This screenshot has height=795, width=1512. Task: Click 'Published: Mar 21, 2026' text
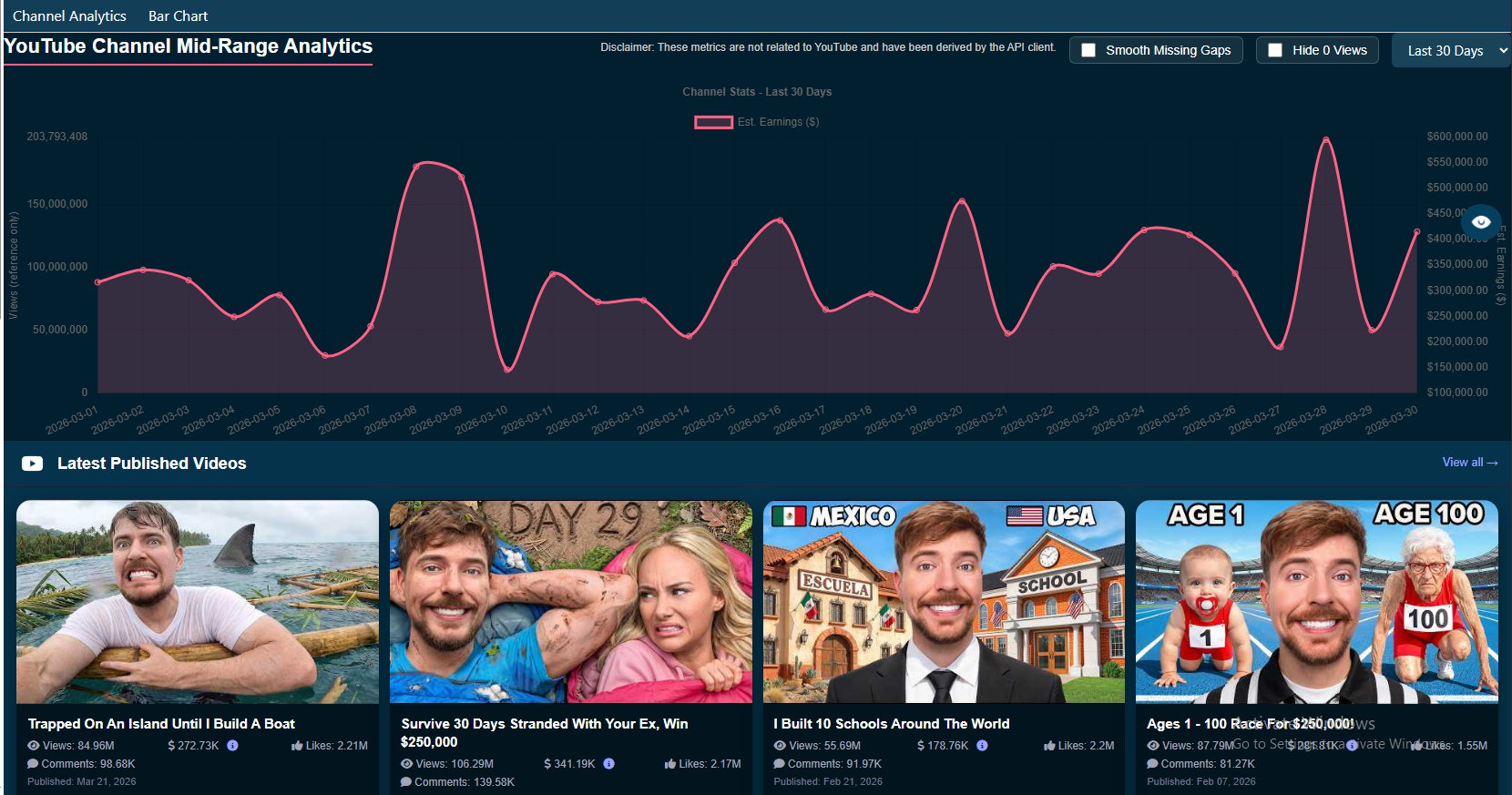pos(82,781)
